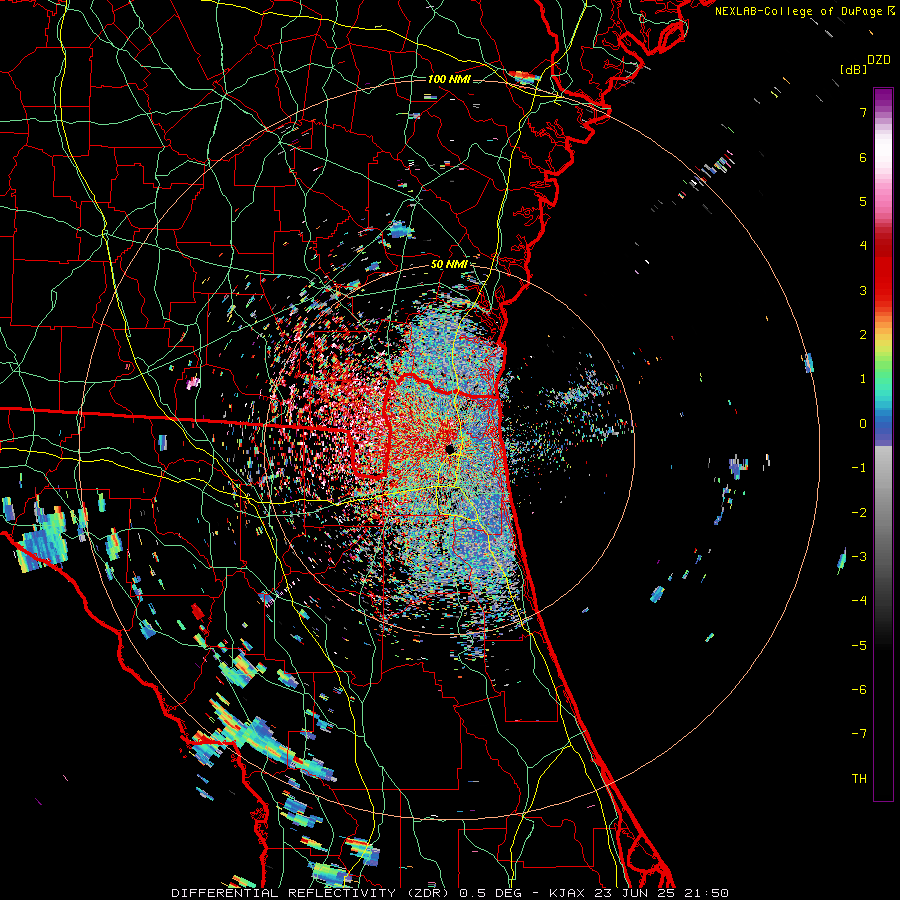This screenshot has height=900, width=900.
Task: Click the -4 tick label on the scale
Action: [x=859, y=601]
